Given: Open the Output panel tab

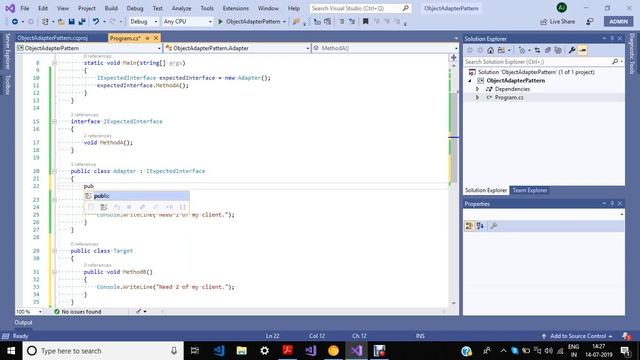Looking at the screenshot, I should (x=23, y=322).
